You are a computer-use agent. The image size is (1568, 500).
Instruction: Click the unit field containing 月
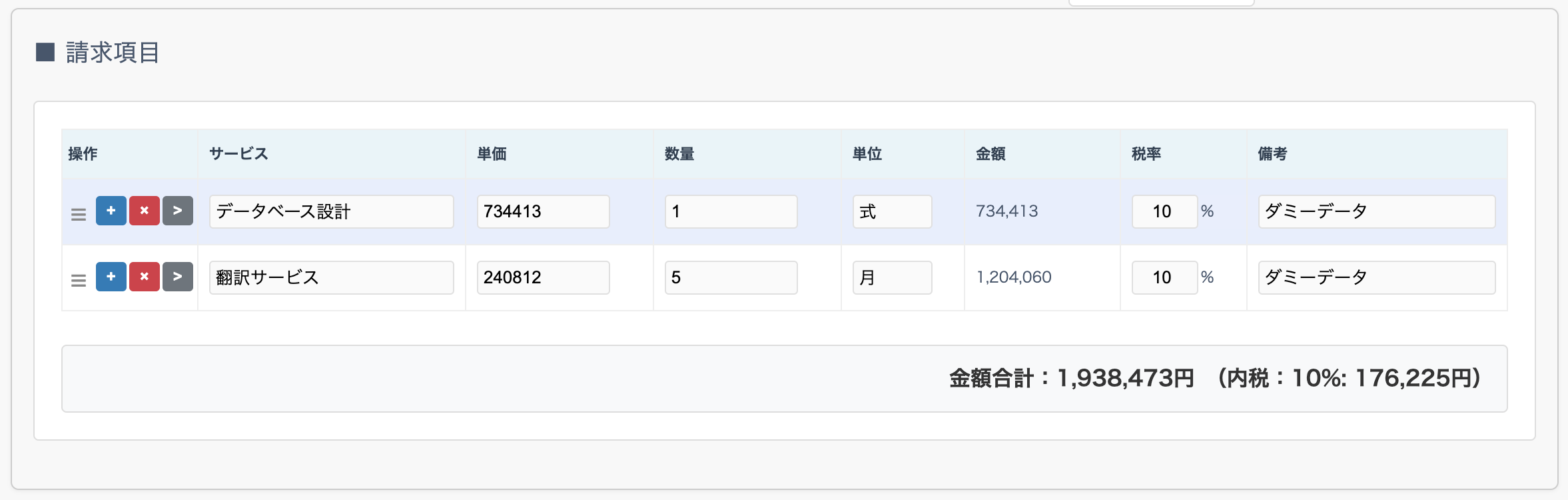click(x=893, y=277)
